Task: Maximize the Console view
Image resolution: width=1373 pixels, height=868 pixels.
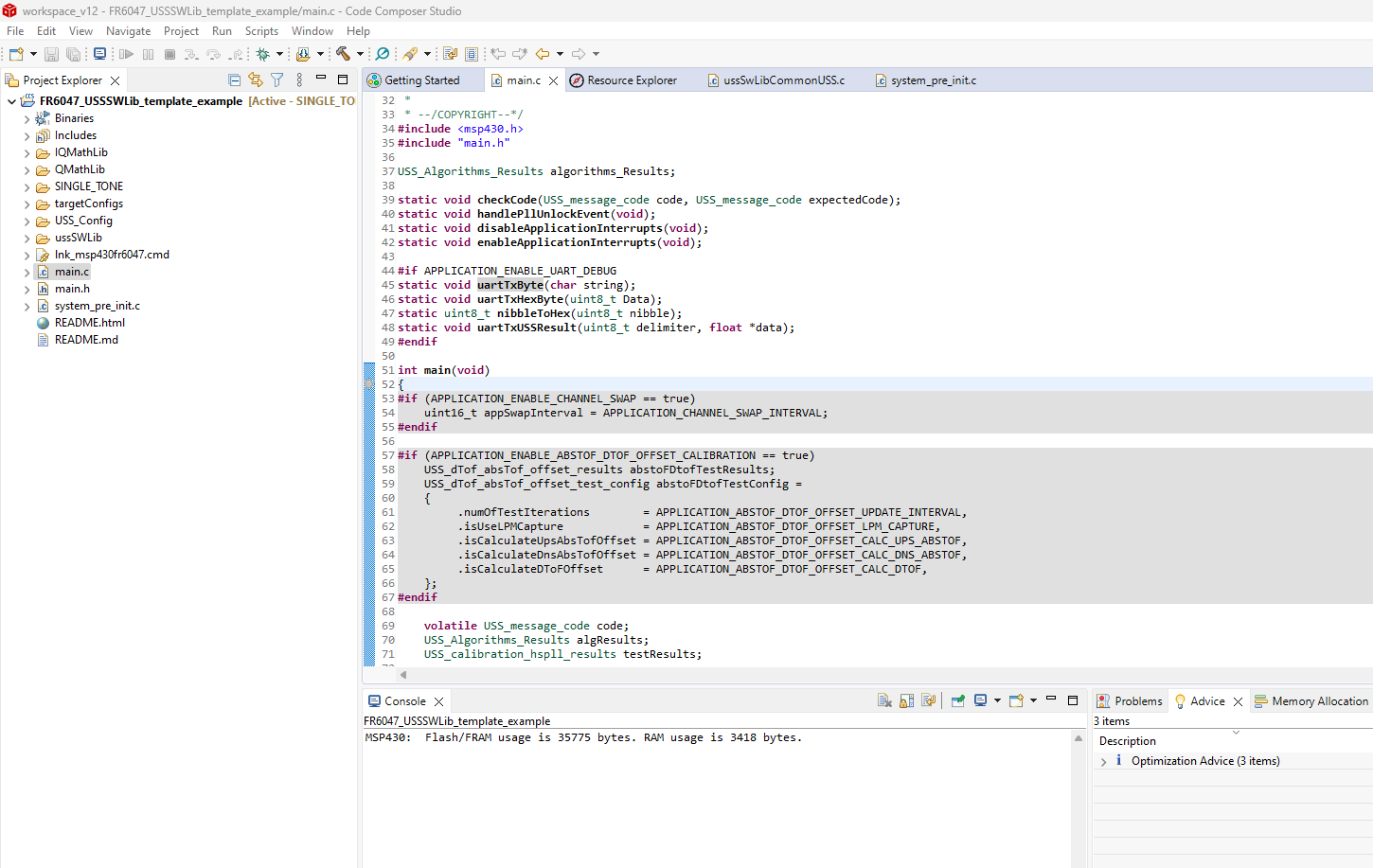Action: 1073,700
